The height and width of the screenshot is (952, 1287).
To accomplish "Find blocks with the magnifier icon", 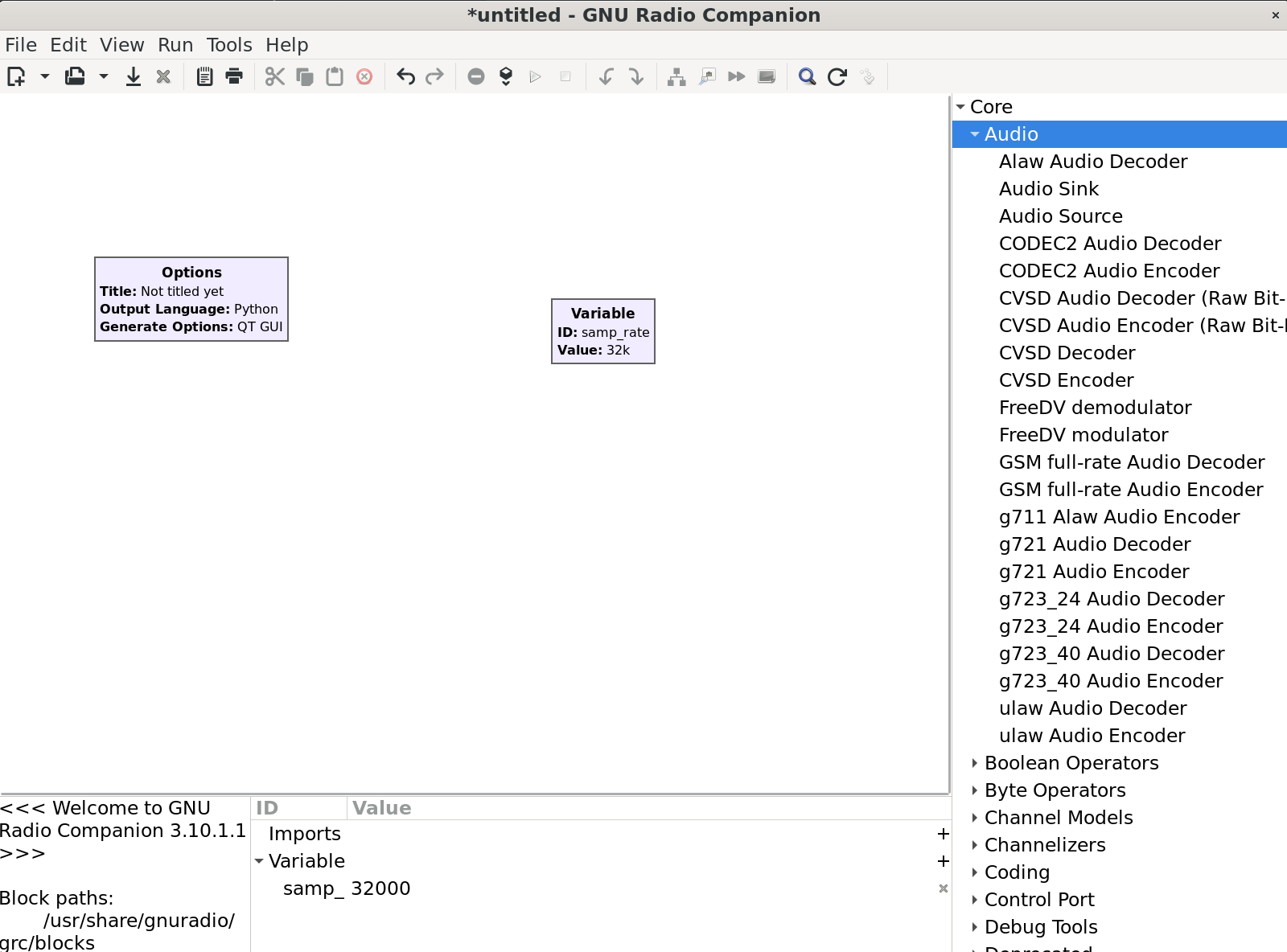I will point(808,76).
